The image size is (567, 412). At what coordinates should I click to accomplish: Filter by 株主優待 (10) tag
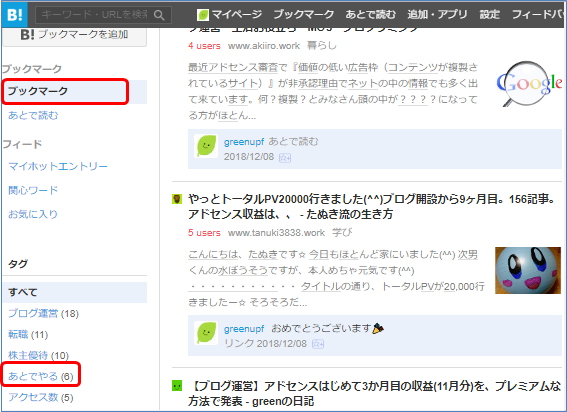(38, 356)
